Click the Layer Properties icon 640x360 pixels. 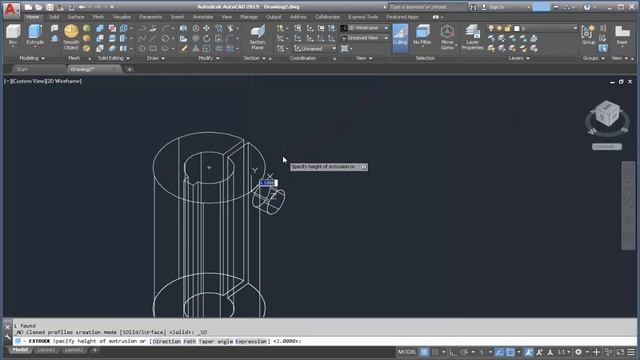(x=472, y=37)
